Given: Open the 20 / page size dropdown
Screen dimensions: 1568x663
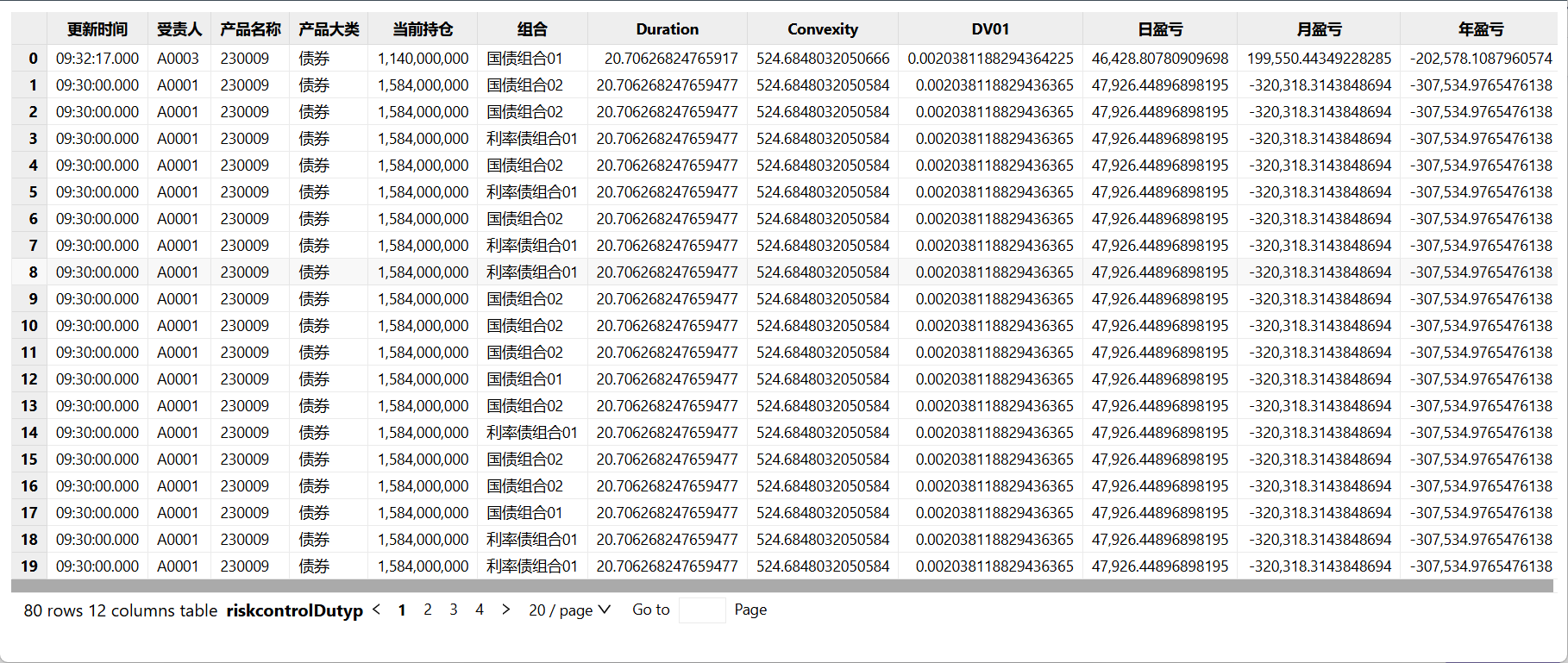Looking at the screenshot, I should click(569, 610).
